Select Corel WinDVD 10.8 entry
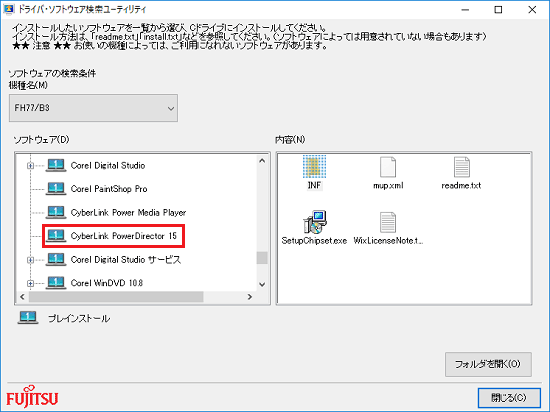The width and height of the screenshot is (550, 412). point(107,283)
